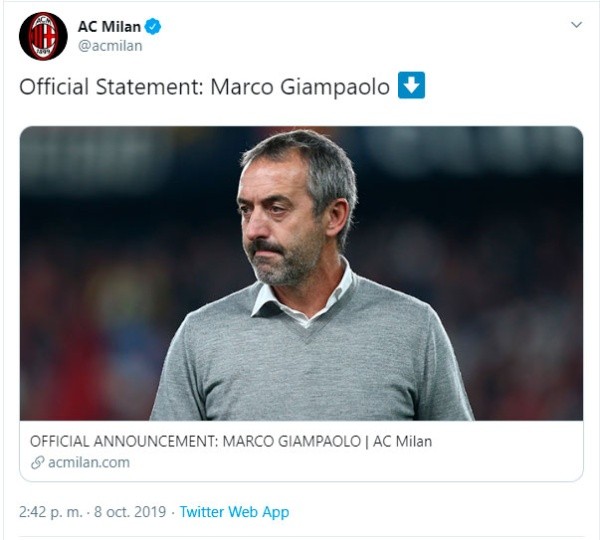
Task: Open the acmilan.com domain text in card
Action: pyautogui.click(x=89, y=462)
